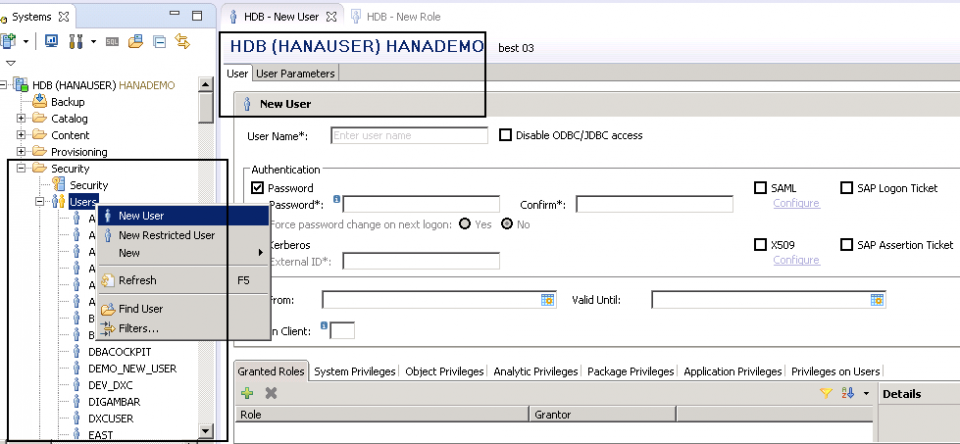Maximize the Systems view panel
The image size is (960, 444).
(197, 15)
